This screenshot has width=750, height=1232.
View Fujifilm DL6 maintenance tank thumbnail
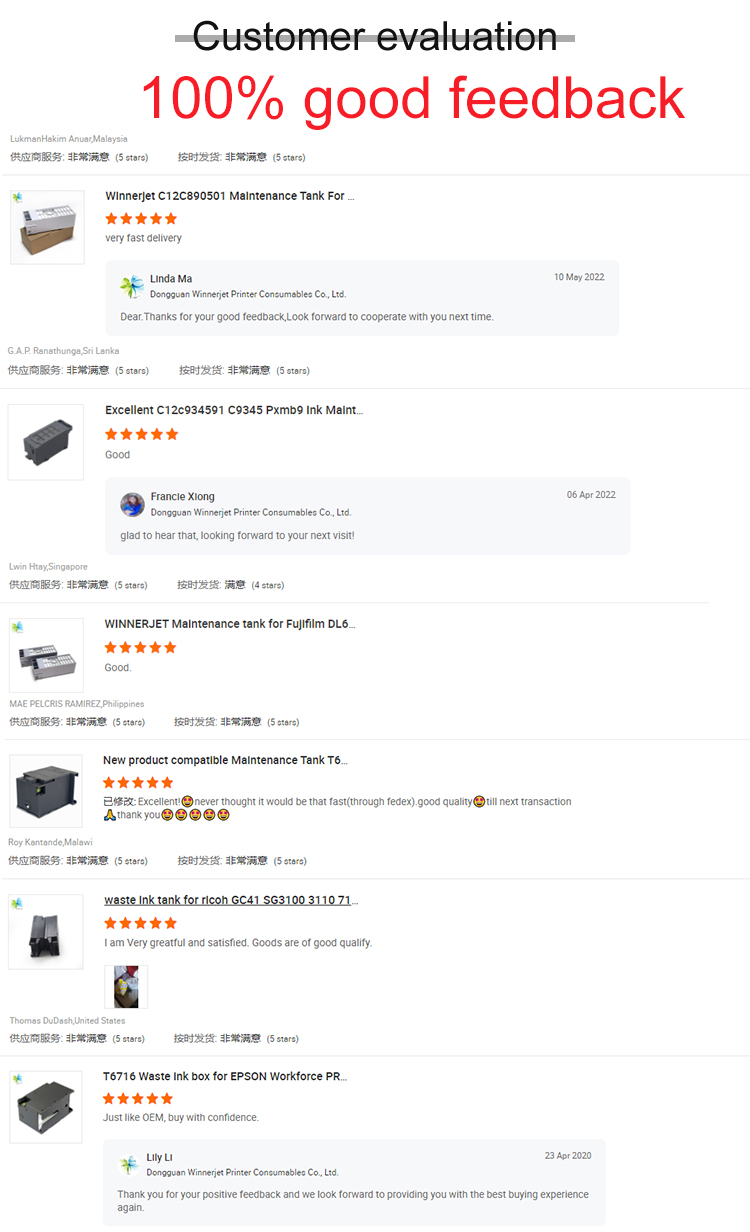coord(47,655)
